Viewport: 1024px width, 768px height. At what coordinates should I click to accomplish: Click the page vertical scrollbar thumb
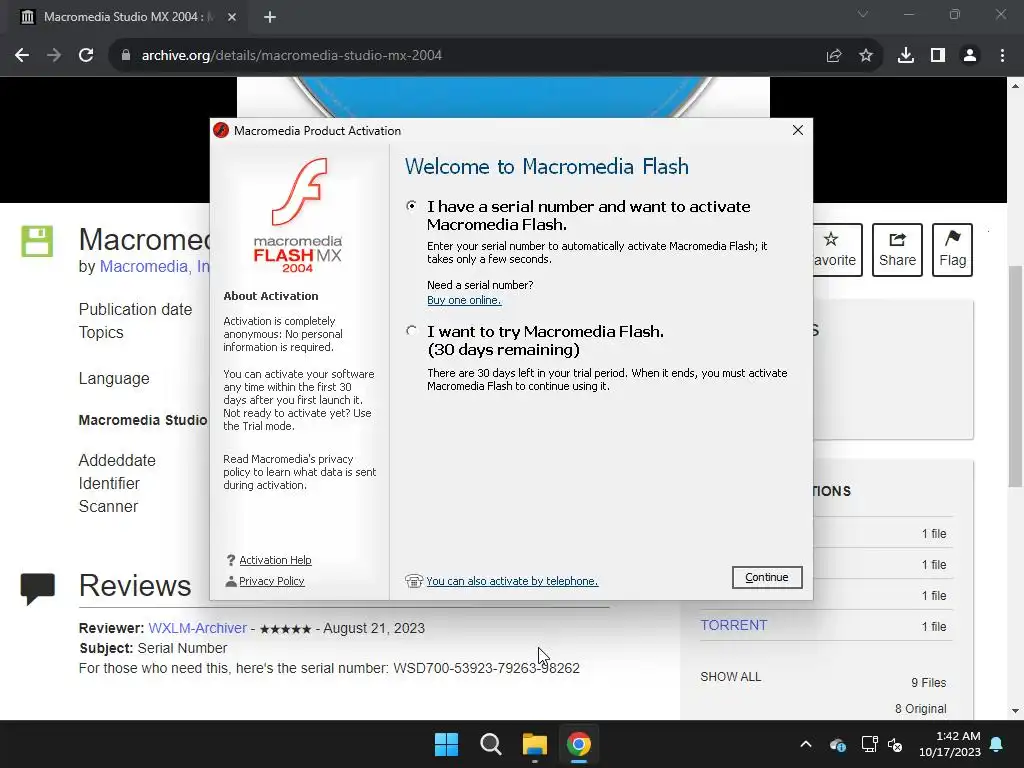point(1015,376)
